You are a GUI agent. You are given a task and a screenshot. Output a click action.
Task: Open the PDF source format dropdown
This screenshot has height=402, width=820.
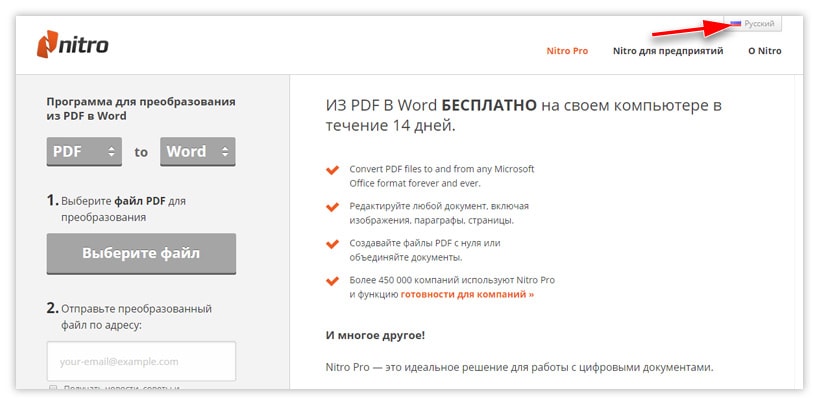tap(84, 152)
